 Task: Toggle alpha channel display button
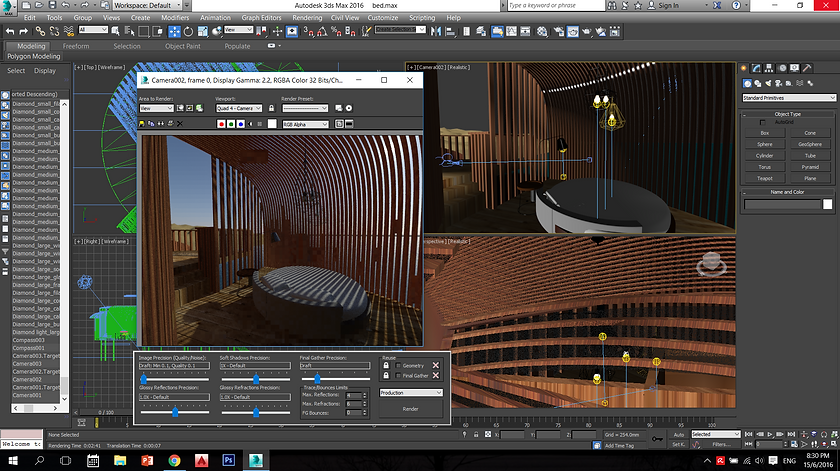tap(250, 124)
